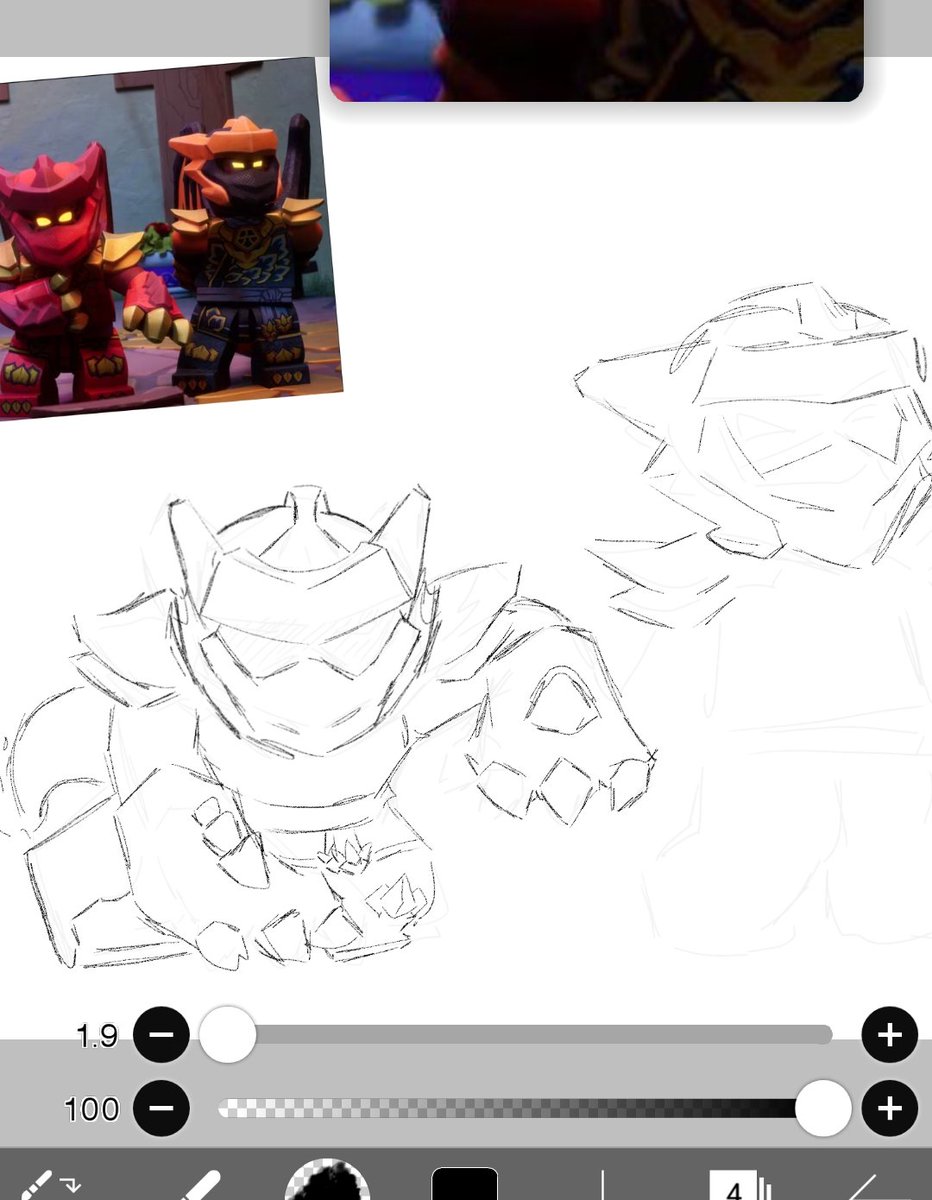Increase brush thickness with plus button
932x1200 pixels.
[889, 1035]
